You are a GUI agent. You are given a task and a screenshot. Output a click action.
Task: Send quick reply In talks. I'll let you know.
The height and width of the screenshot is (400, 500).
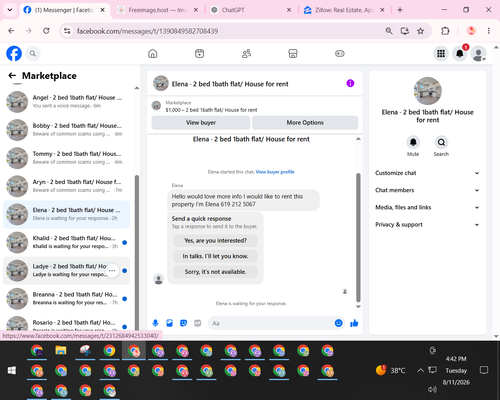click(x=215, y=256)
